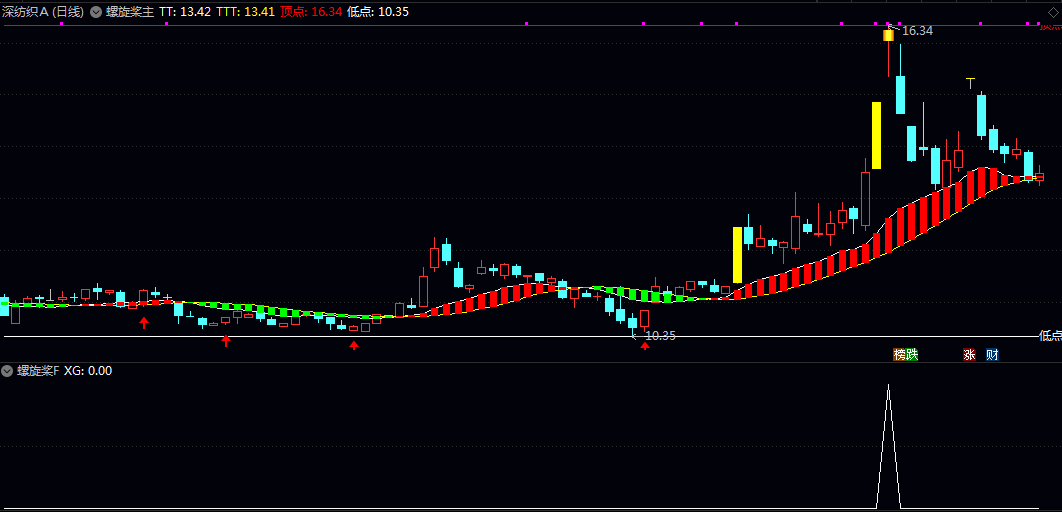The height and width of the screenshot is (512, 1062).
Task: Click the 榜 orange info icon
Action: pyautogui.click(x=899, y=354)
